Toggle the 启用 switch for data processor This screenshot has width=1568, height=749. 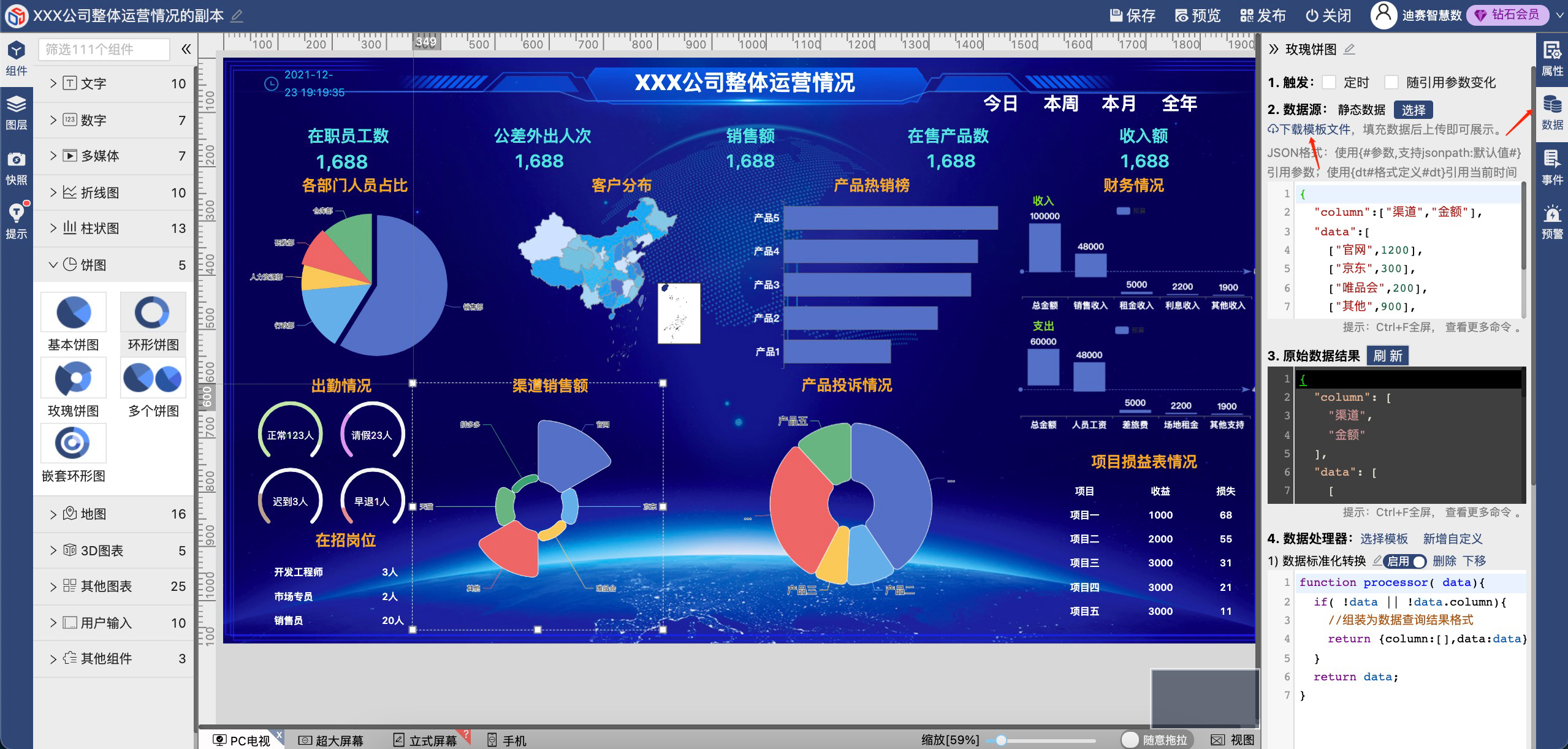tap(1405, 561)
